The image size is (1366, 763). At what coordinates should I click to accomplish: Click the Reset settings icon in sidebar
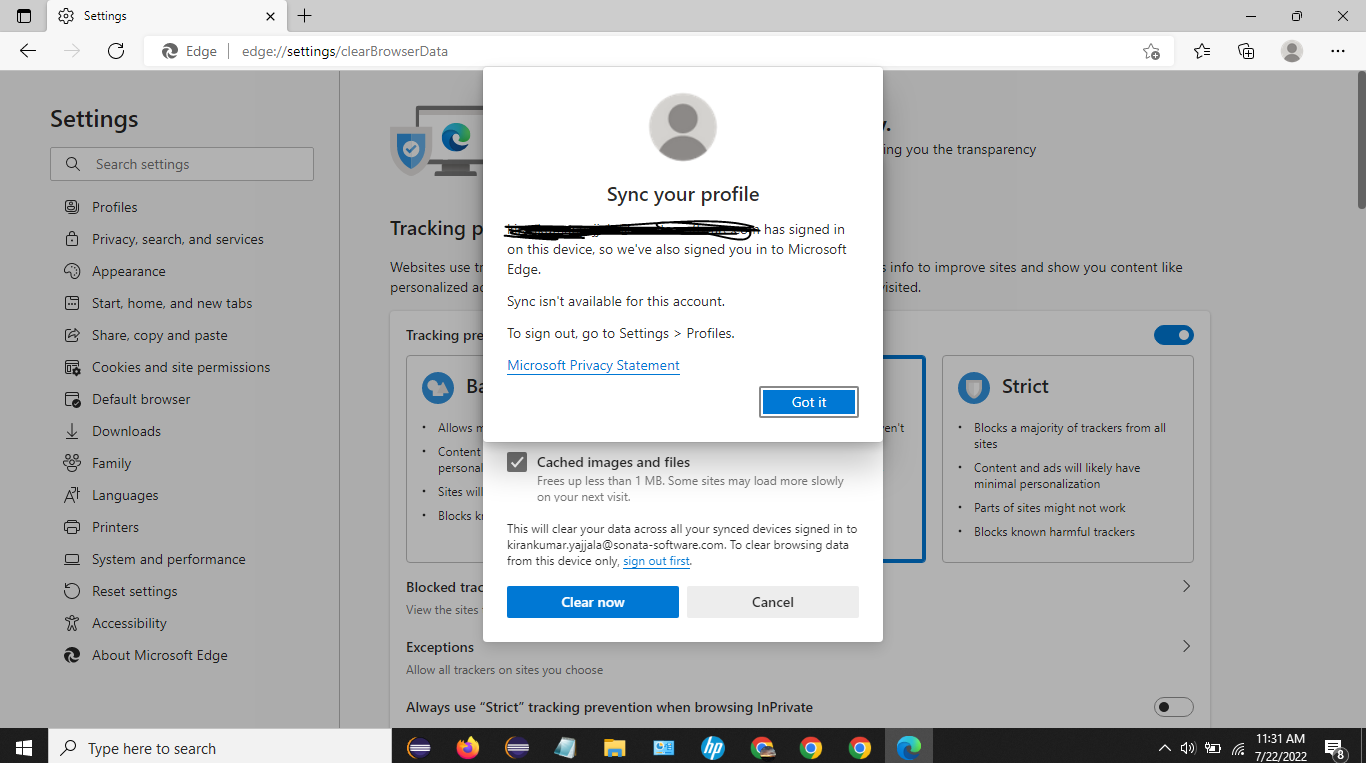tap(72, 591)
